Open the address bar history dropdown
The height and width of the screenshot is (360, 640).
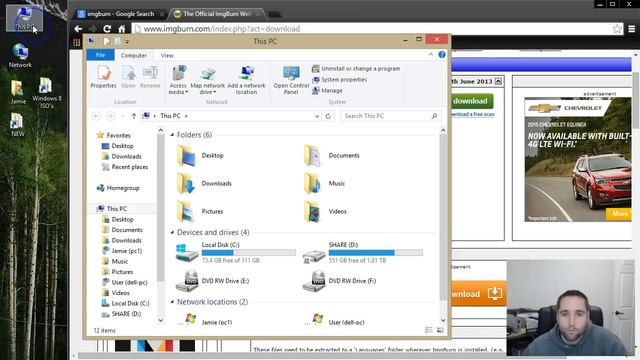point(317,116)
